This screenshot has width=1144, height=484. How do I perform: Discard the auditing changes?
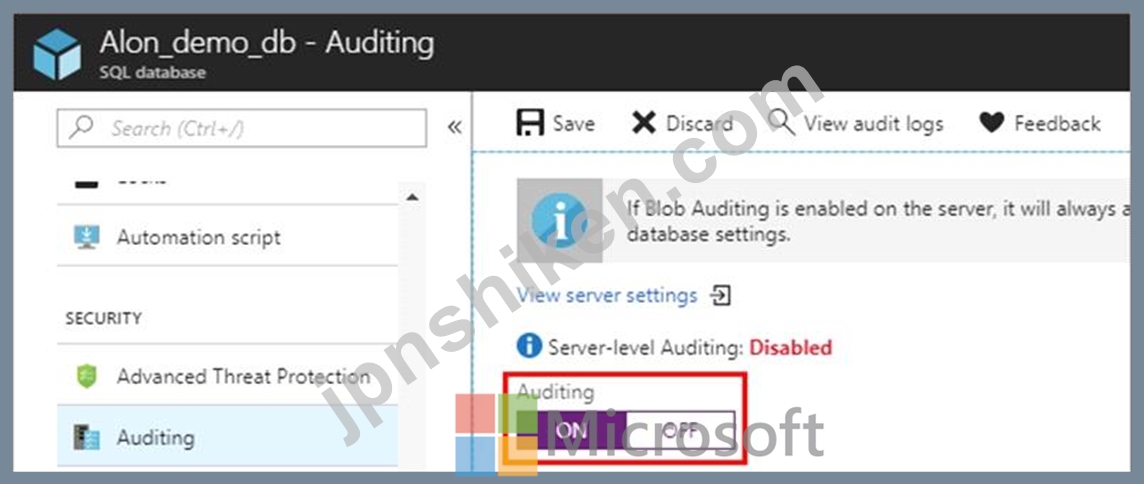pos(681,123)
